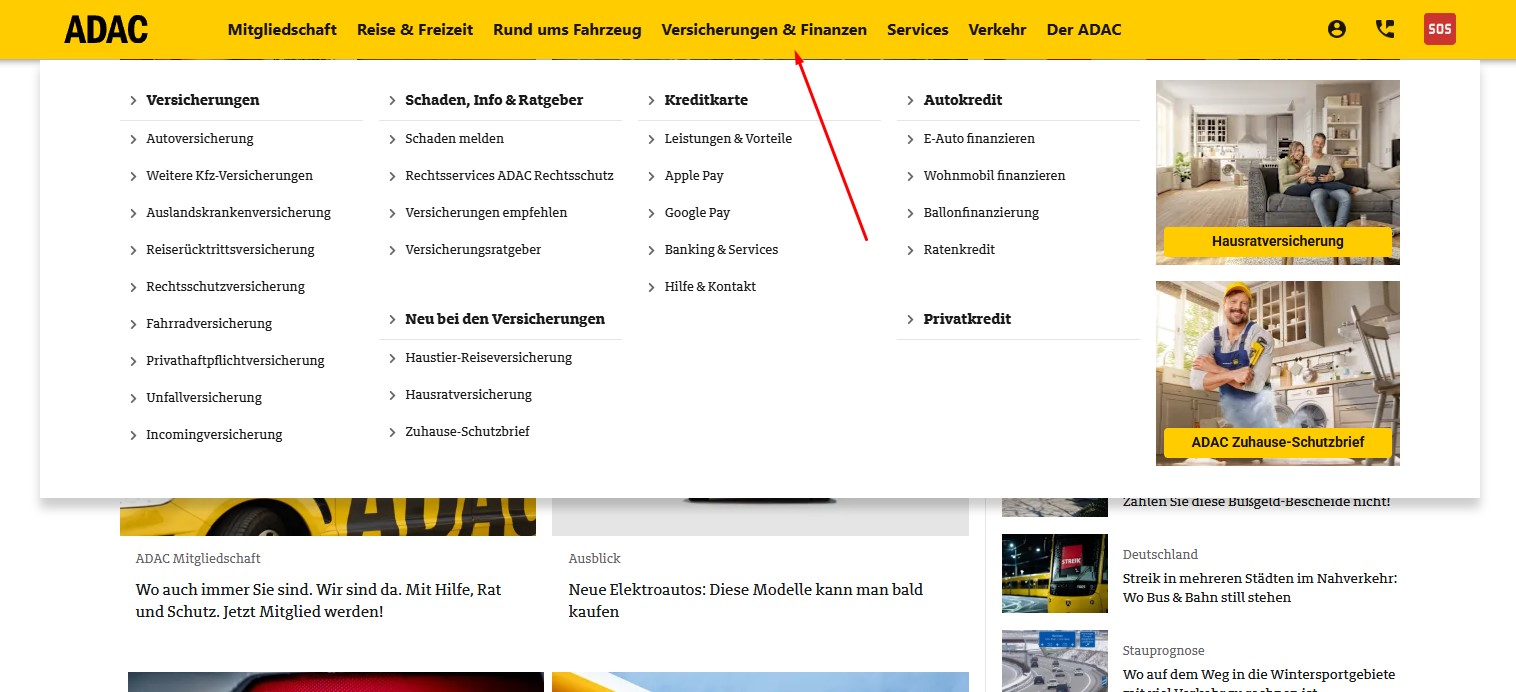Open the Services menu
The width and height of the screenshot is (1516, 692).
tap(917, 29)
